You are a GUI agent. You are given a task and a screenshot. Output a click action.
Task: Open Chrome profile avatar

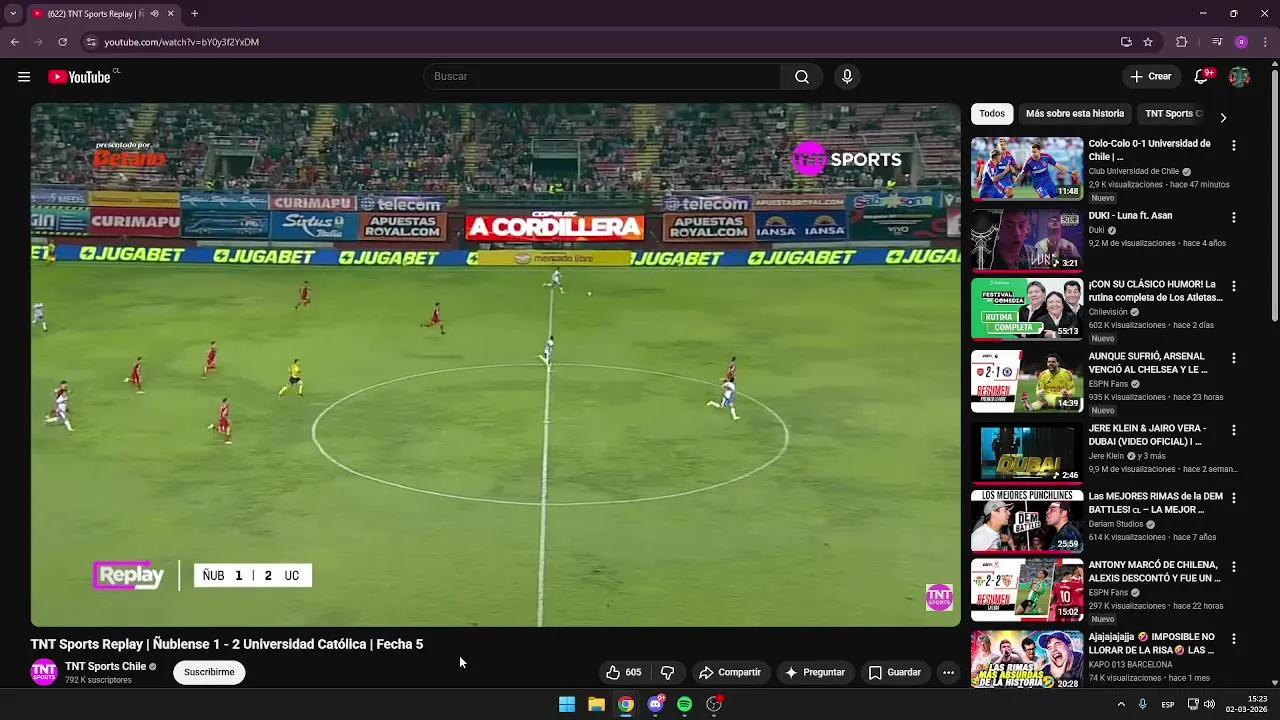click(1241, 42)
